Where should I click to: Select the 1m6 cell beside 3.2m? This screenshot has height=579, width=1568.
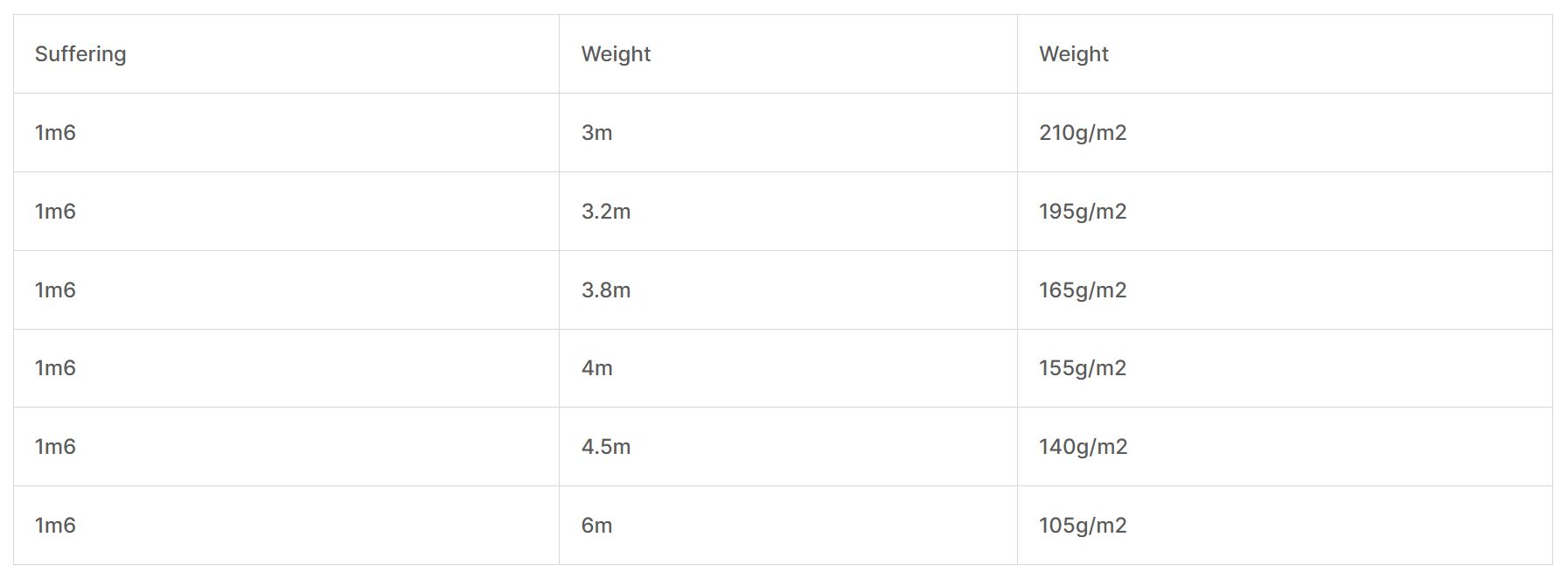point(55,212)
